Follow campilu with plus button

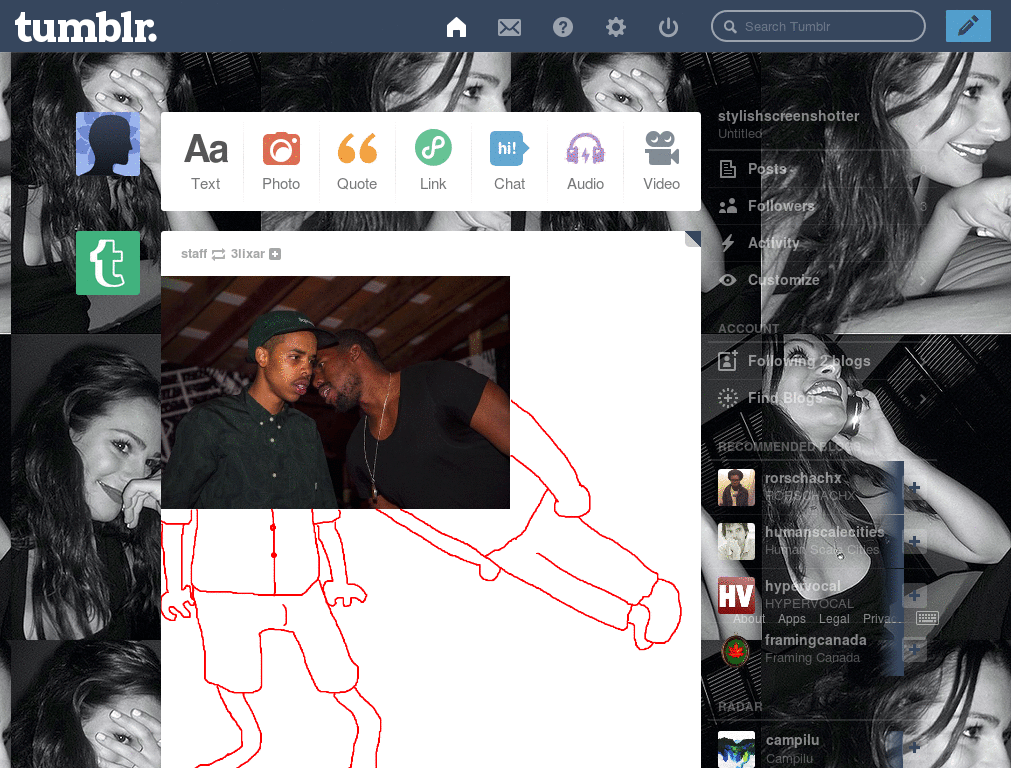pyautogui.click(x=914, y=748)
